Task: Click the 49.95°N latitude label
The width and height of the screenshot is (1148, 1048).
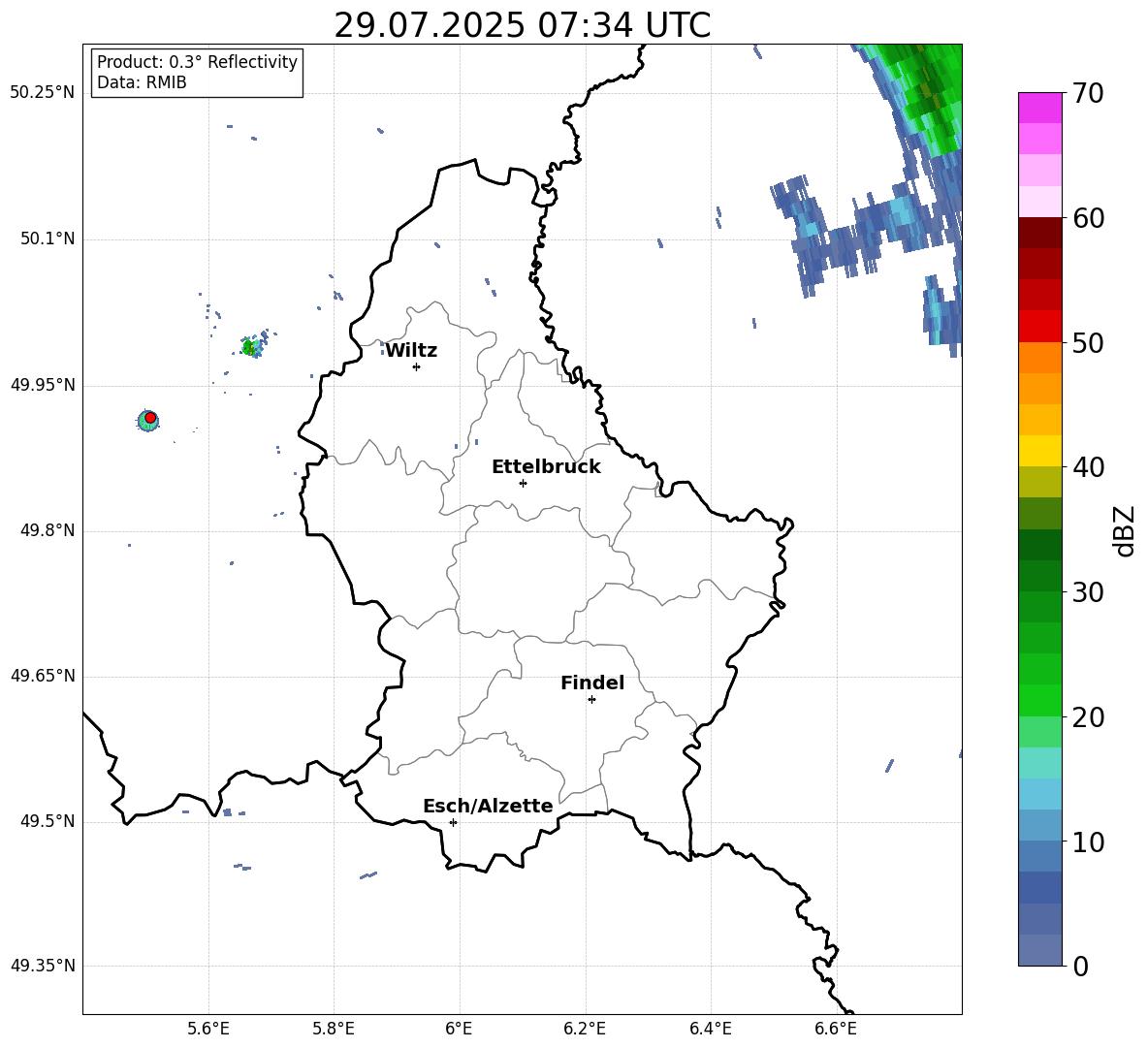Action: pyautogui.click(x=43, y=385)
